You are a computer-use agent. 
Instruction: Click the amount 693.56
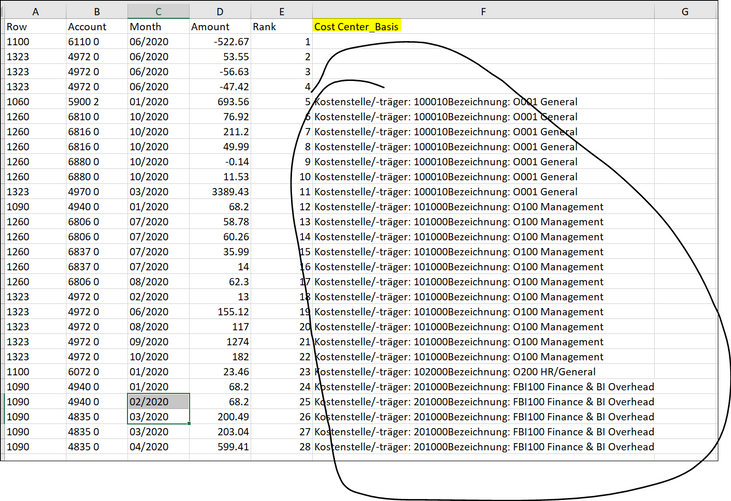(220, 102)
